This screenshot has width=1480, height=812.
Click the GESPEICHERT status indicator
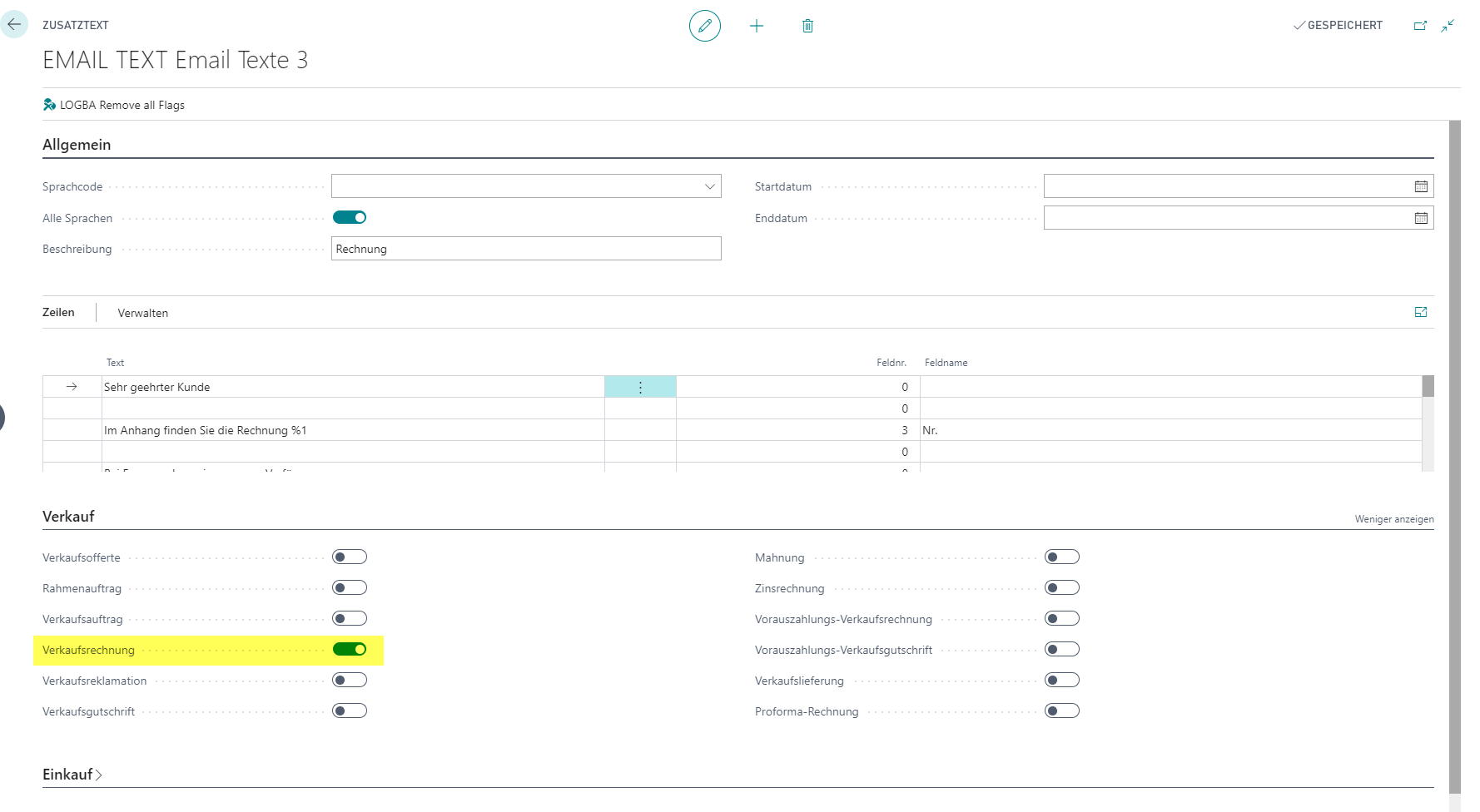1338,26
